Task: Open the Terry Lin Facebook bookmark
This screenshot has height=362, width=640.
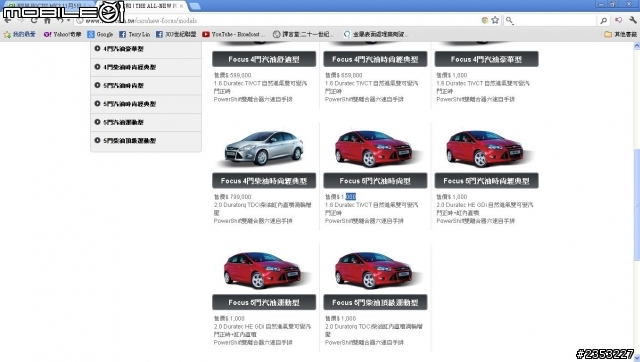Action: (x=134, y=34)
